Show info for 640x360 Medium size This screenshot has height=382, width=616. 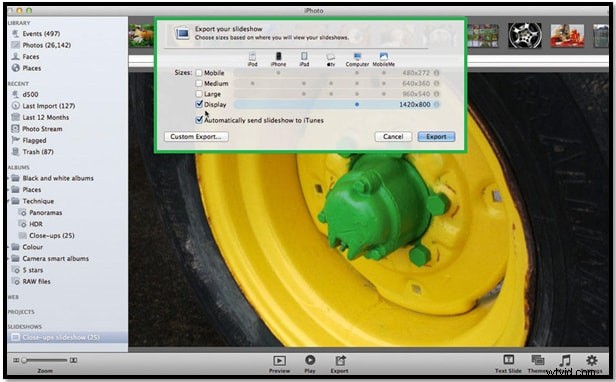(436, 83)
